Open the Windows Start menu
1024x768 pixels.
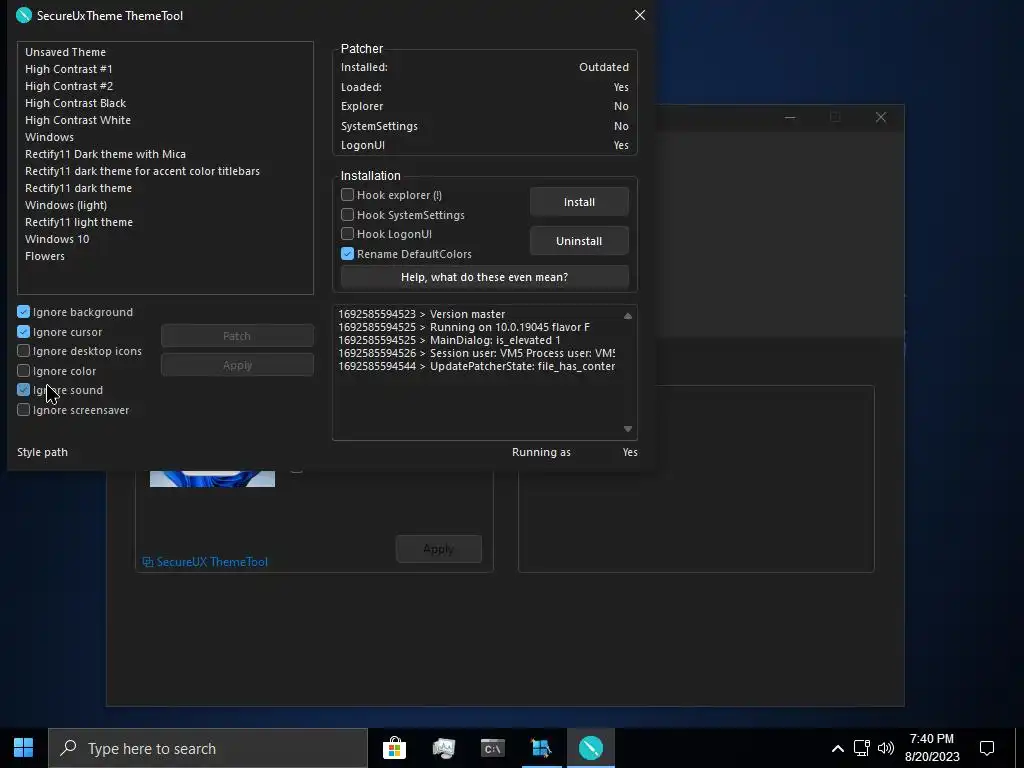[24, 748]
